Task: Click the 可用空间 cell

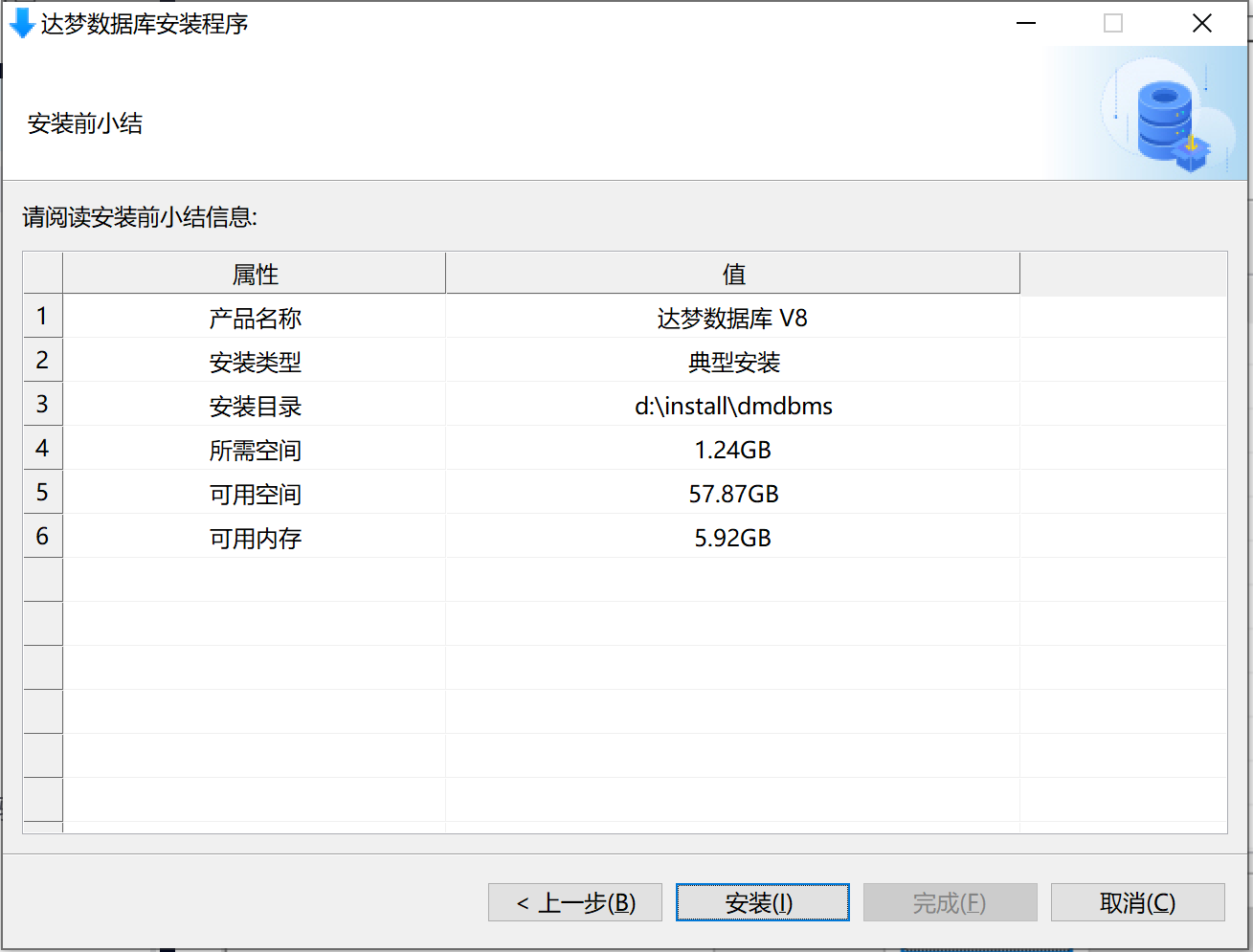Action: pos(255,493)
